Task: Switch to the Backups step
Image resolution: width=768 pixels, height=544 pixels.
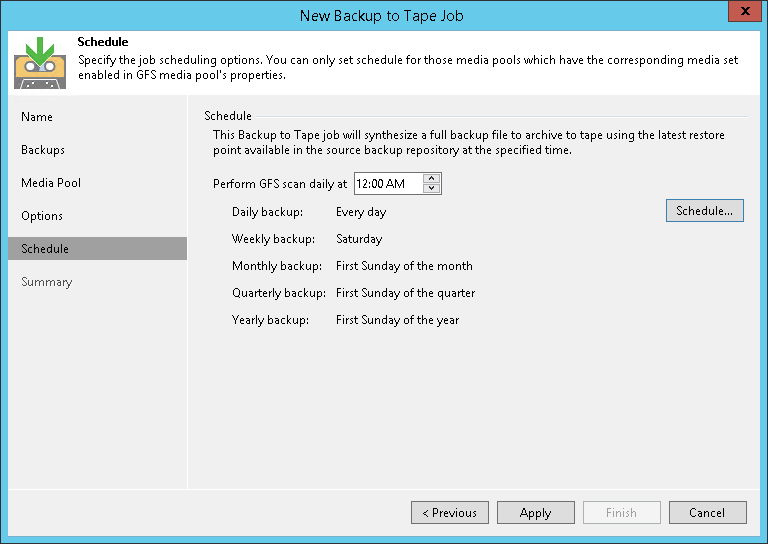Action: pyautogui.click(x=43, y=150)
